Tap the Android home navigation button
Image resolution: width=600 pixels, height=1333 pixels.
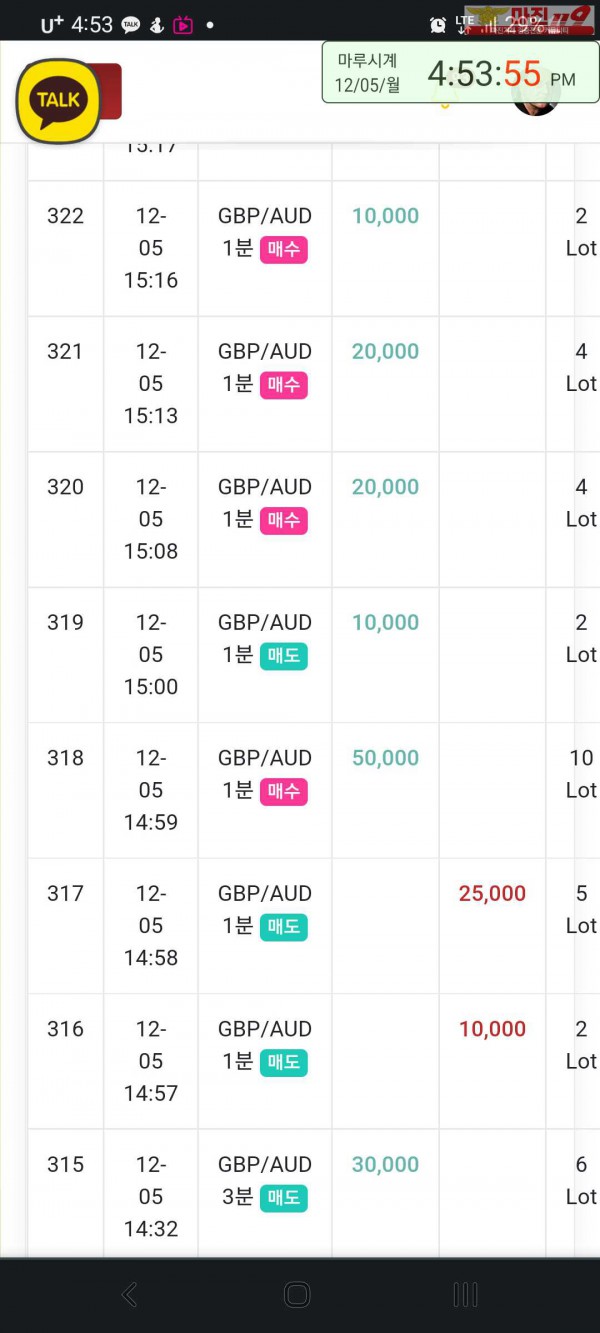(x=297, y=1295)
